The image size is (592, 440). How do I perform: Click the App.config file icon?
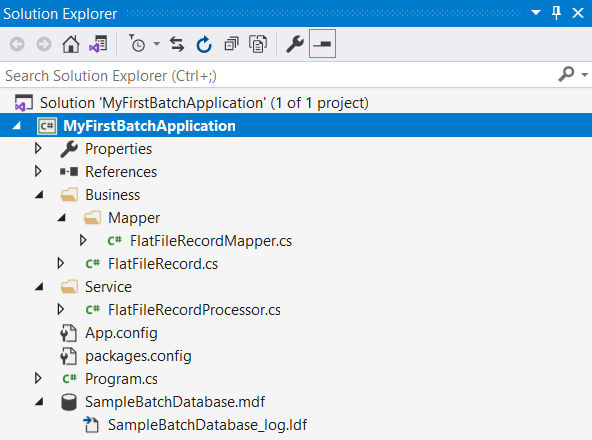pos(68,333)
